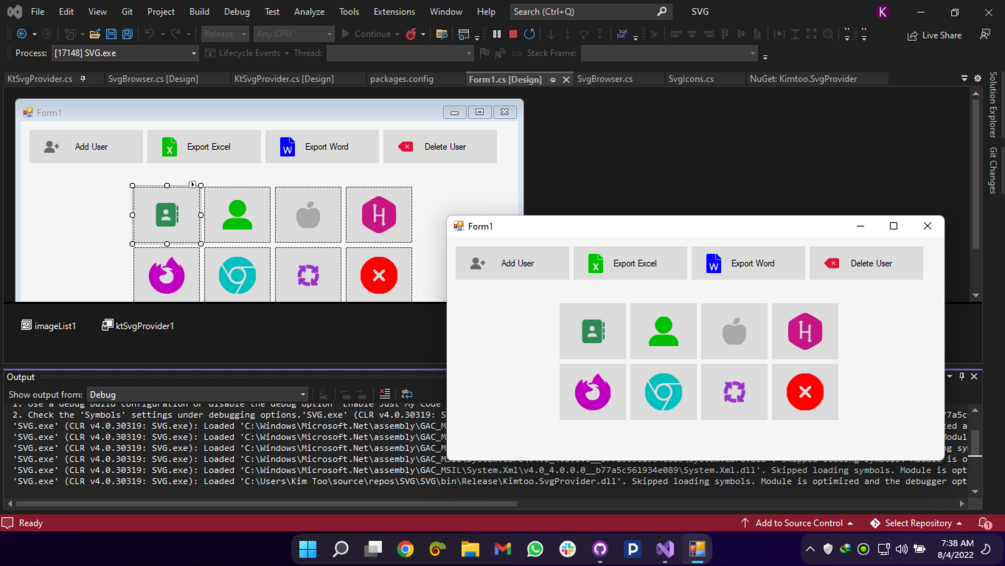Click the Chrome tile in running Form1
Image resolution: width=1005 pixels, height=566 pixels.
[x=663, y=392]
